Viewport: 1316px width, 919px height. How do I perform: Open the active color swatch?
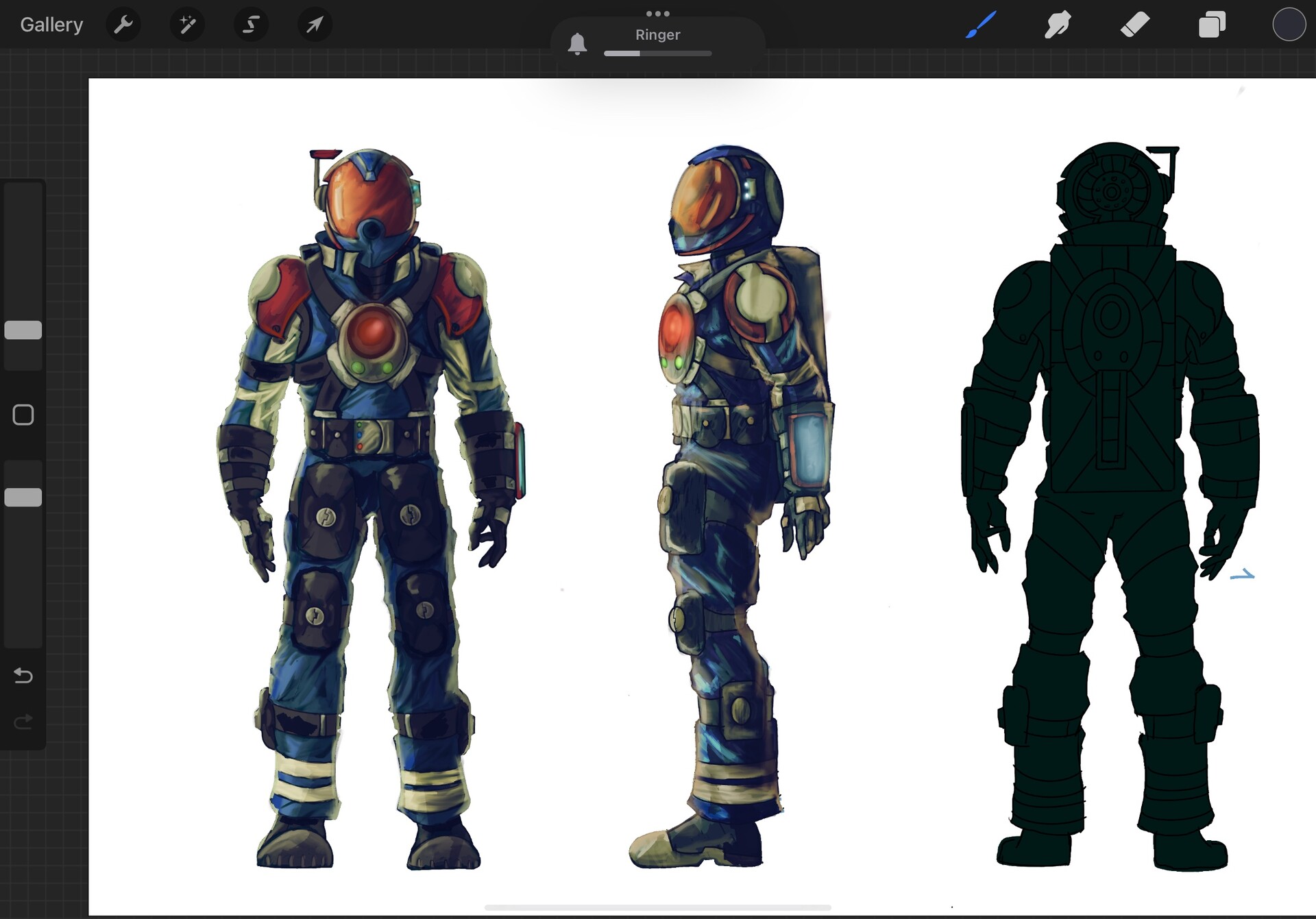pos(1289,25)
